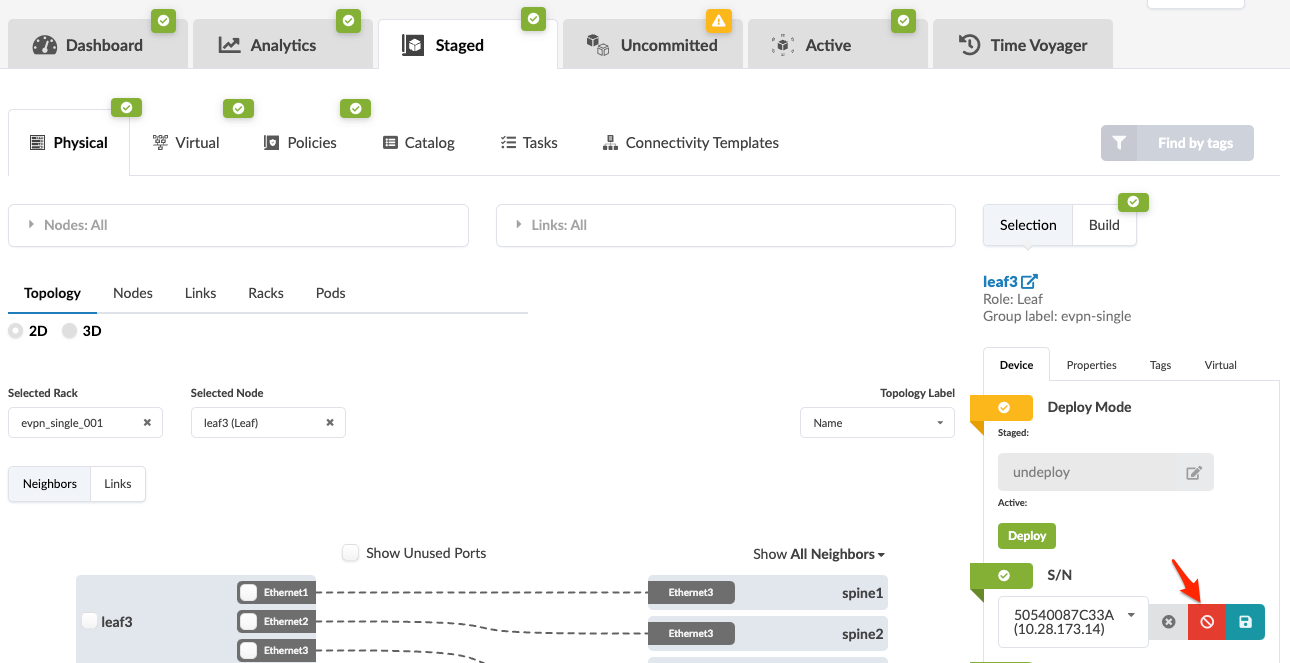Open the Connectivity Templates tab
The height and width of the screenshot is (663, 1290).
(691, 143)
